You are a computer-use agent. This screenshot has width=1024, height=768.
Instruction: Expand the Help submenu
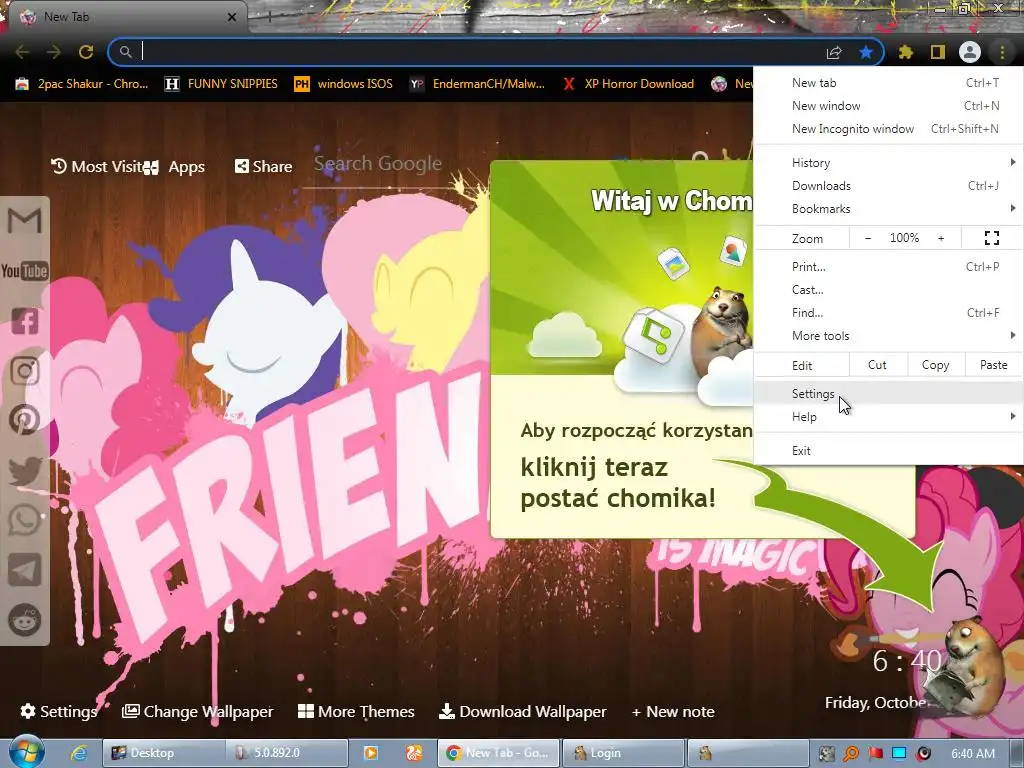tap(888, 417)
